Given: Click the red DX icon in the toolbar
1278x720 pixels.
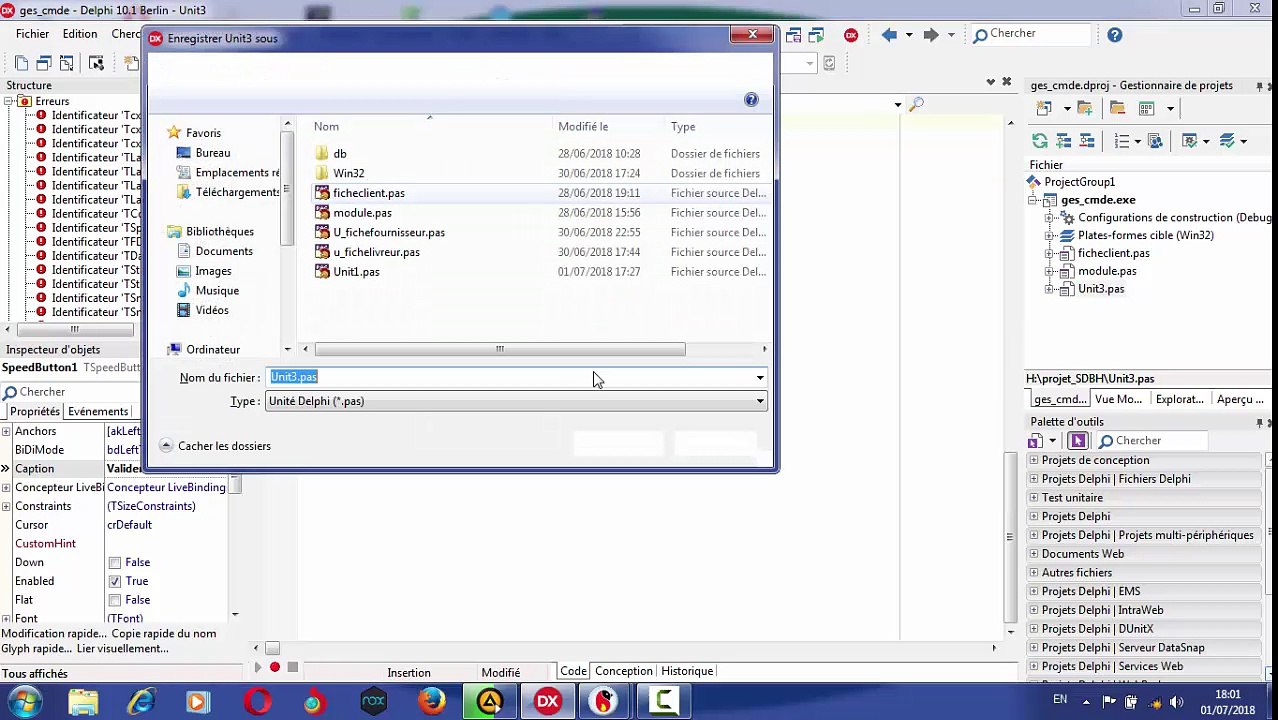Looking at the screenshot, I should pyautogui.click(x=851, y=35).
